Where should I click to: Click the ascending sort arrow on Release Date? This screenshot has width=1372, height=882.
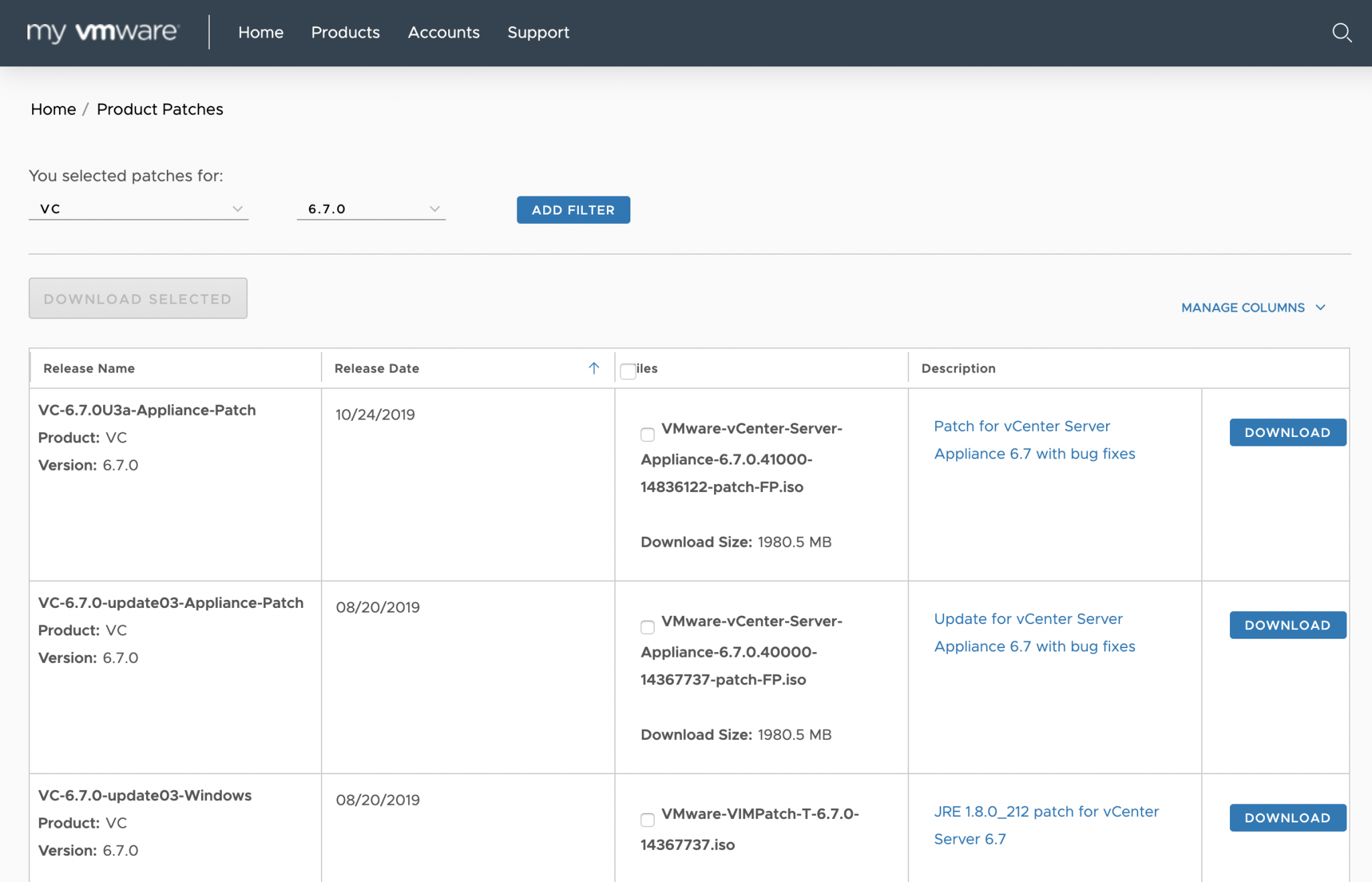coord(593,368)
